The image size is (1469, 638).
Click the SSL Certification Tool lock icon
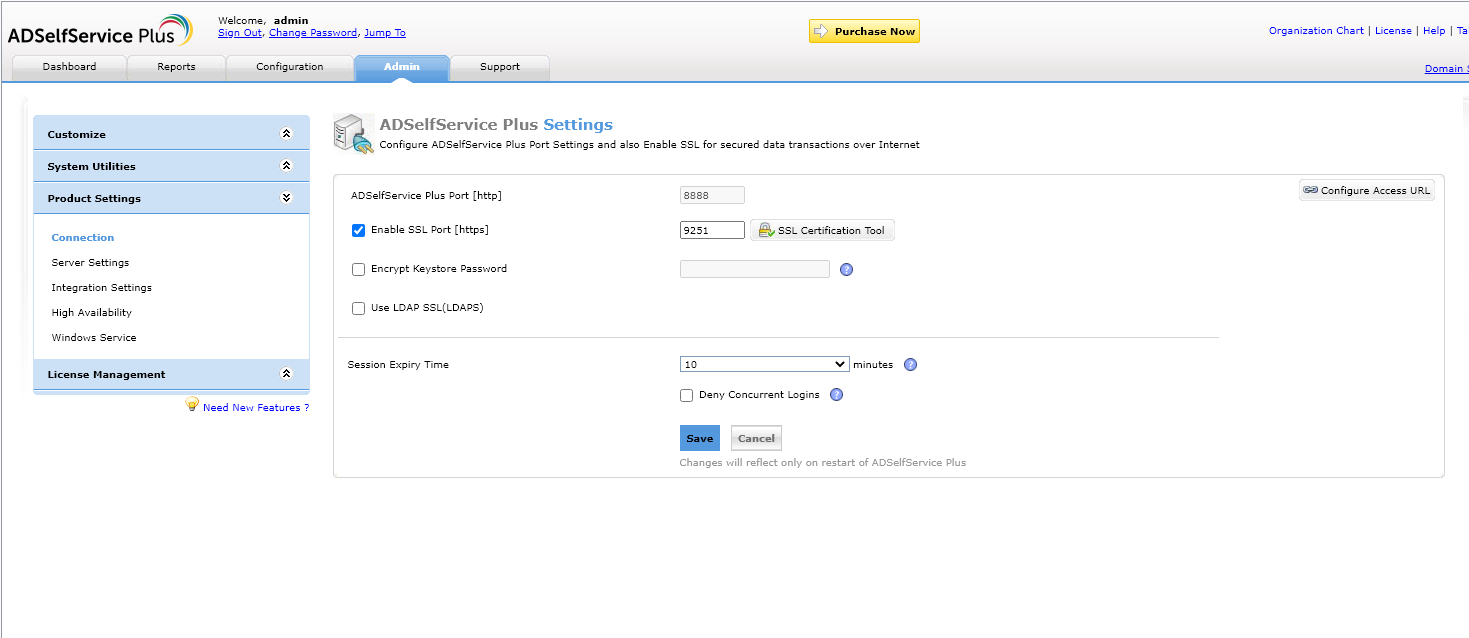(764, 229)
